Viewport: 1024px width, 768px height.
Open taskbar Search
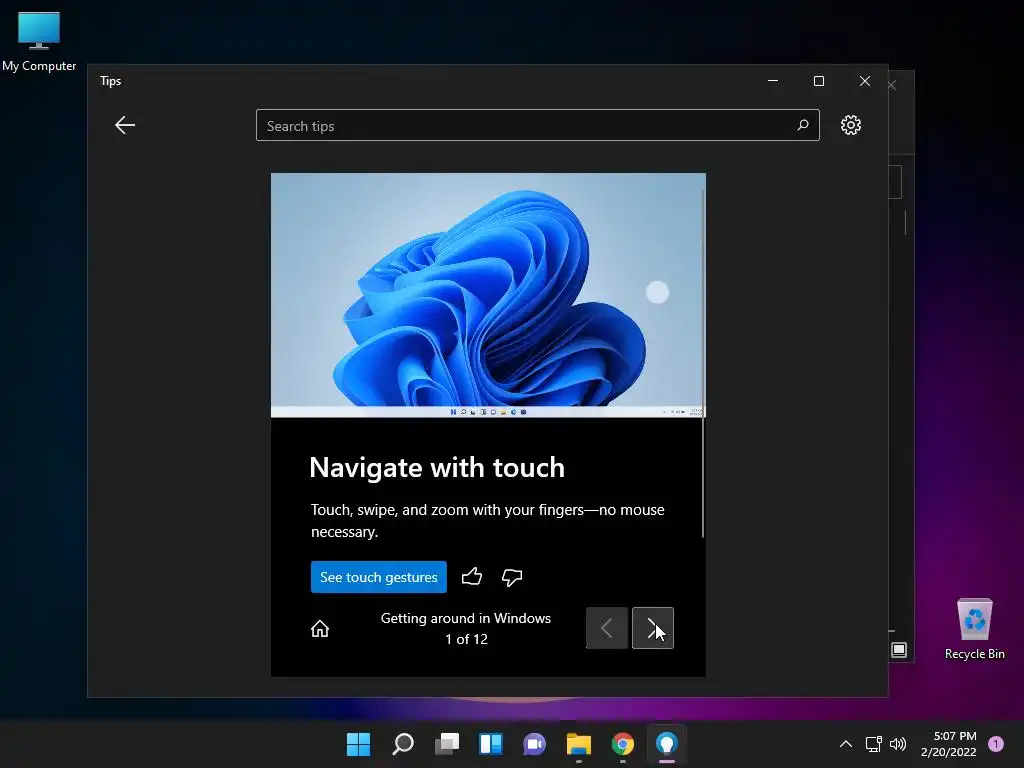[403, 744]
